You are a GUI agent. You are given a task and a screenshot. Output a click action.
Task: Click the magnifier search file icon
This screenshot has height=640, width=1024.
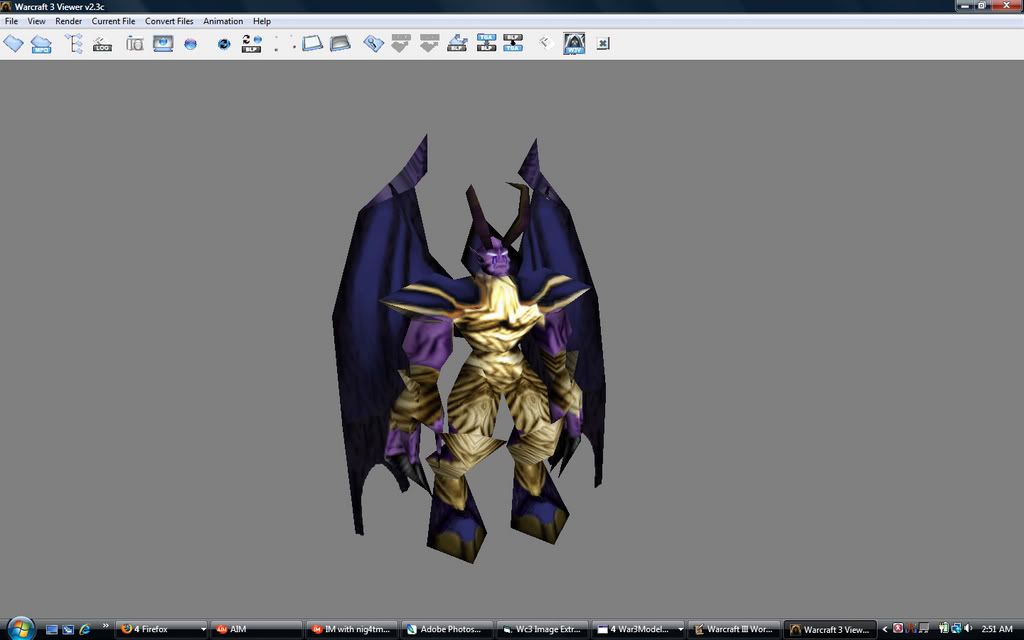373,44
